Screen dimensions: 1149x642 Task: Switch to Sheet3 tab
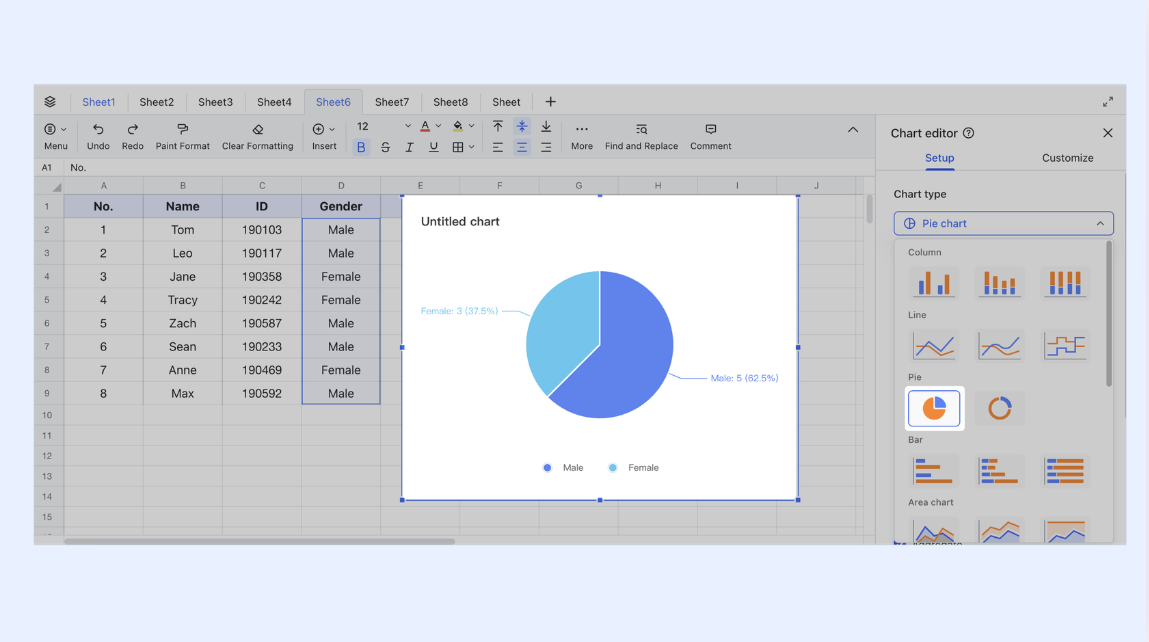click(215, 102)
